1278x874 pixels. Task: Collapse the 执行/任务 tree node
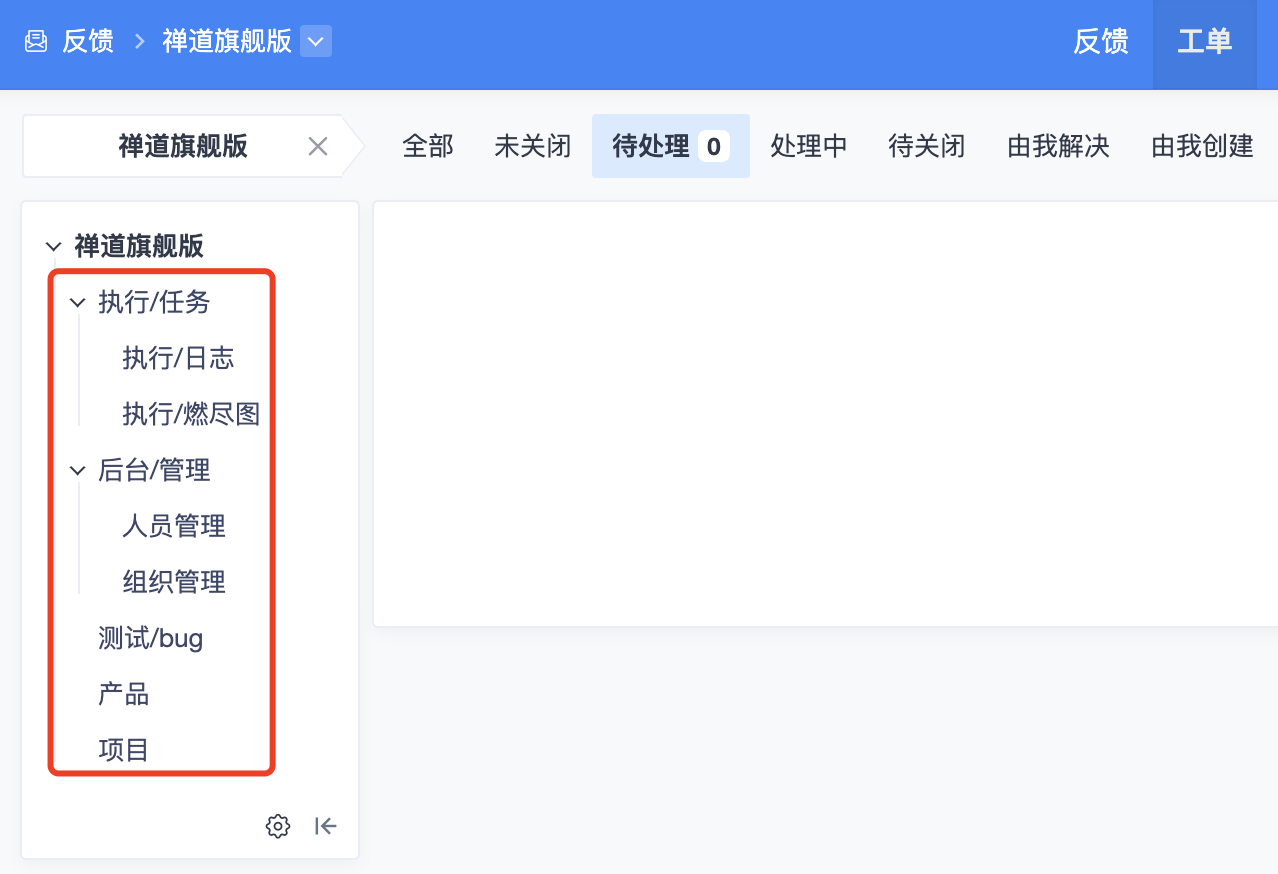[x=78, y=302]
